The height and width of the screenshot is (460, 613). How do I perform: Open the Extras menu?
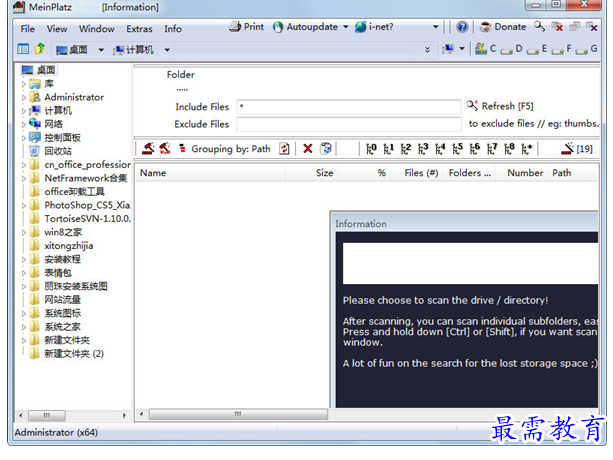coord(139,29)
